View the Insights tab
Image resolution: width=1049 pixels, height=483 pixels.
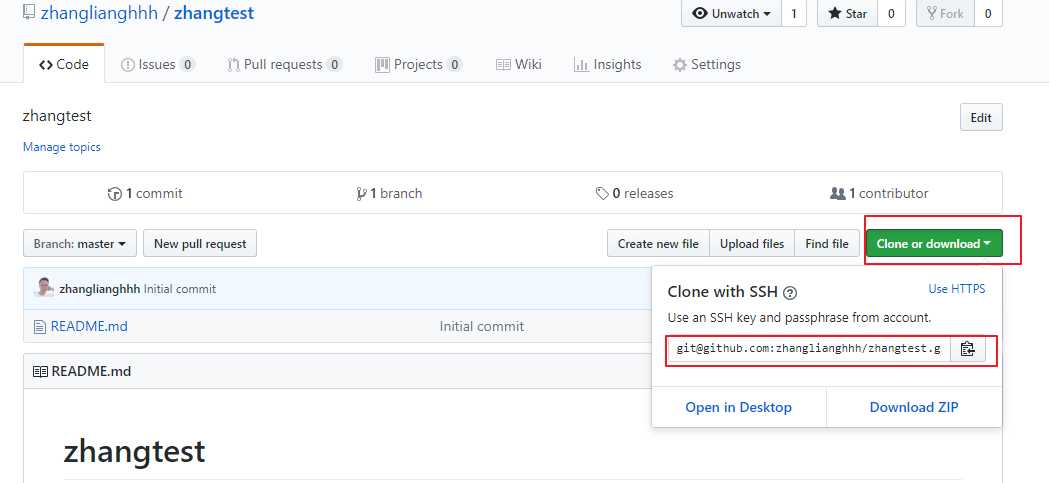tap(607, 64)
